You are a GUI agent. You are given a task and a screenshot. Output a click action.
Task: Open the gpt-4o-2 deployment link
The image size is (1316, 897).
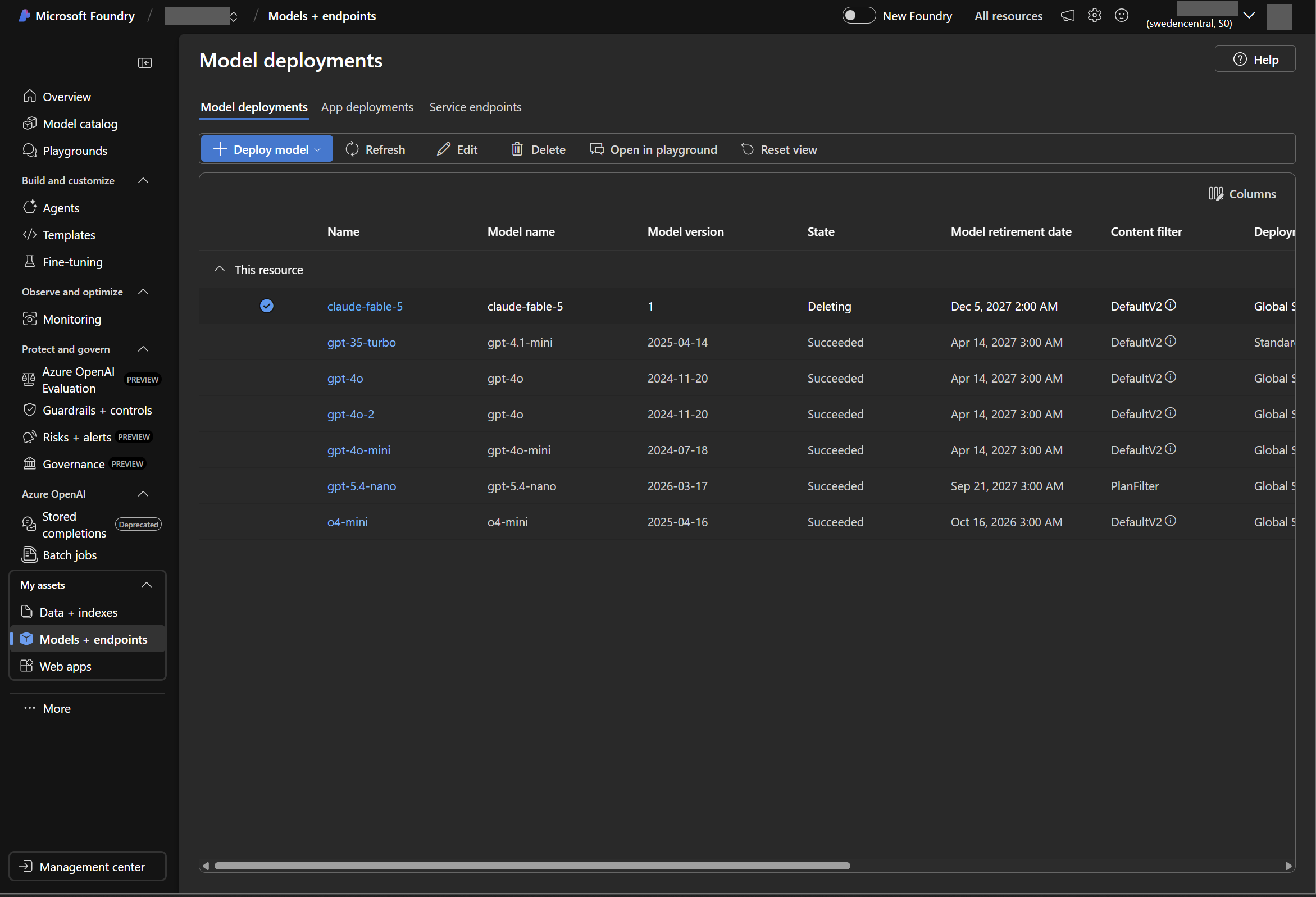point(350,413)
